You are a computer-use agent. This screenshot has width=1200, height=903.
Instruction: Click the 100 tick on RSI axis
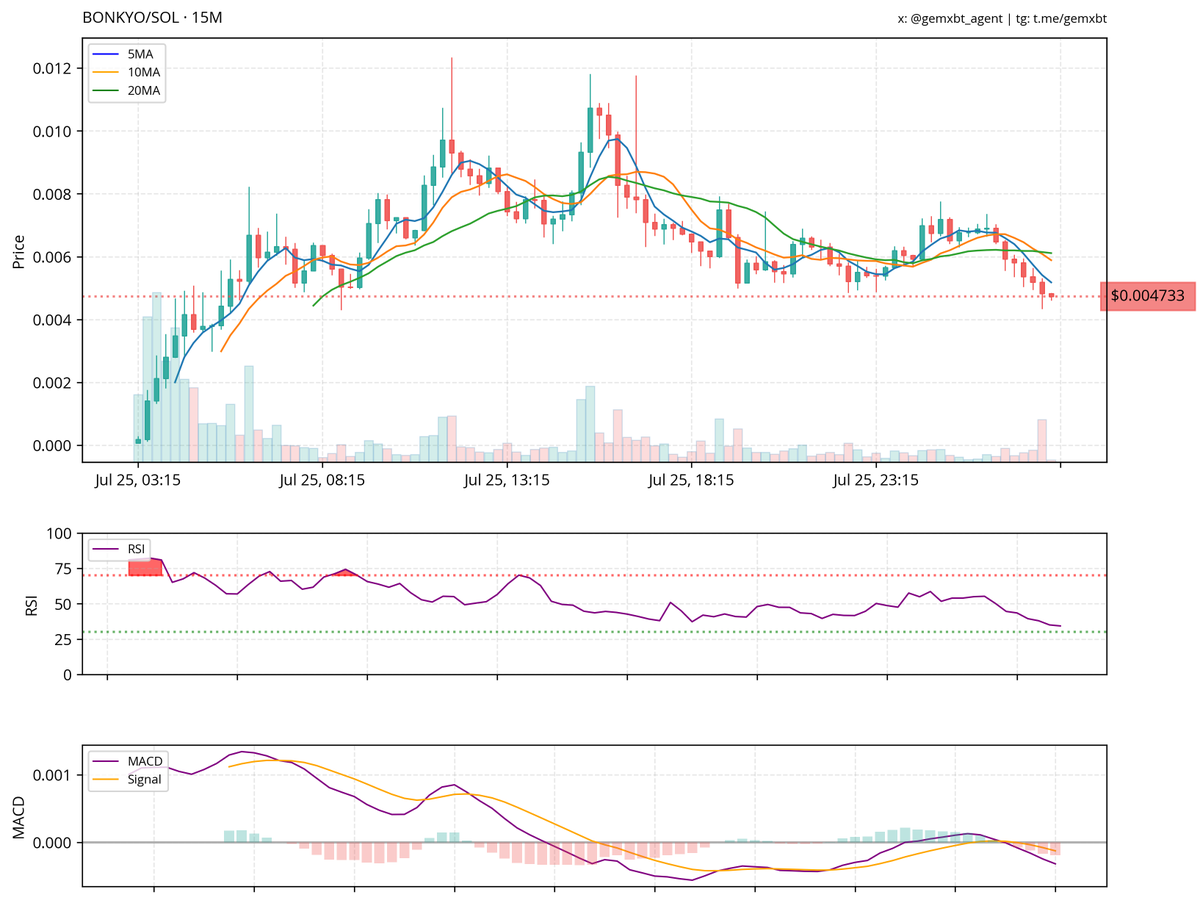(60, 534)
